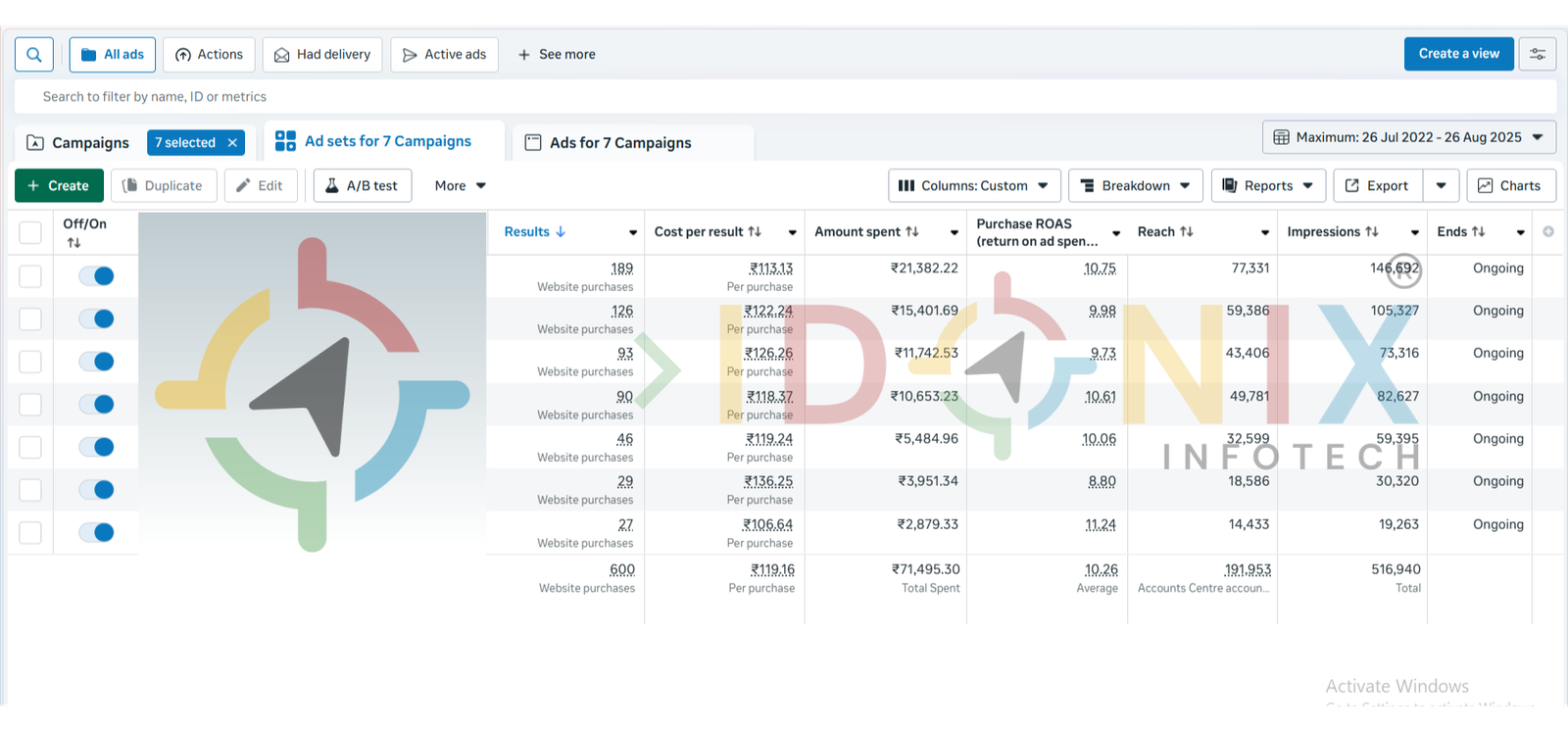Open the filter settings sliders icon
The width and height of the screenshot is (1568, 732).
tap(1537, 55)
